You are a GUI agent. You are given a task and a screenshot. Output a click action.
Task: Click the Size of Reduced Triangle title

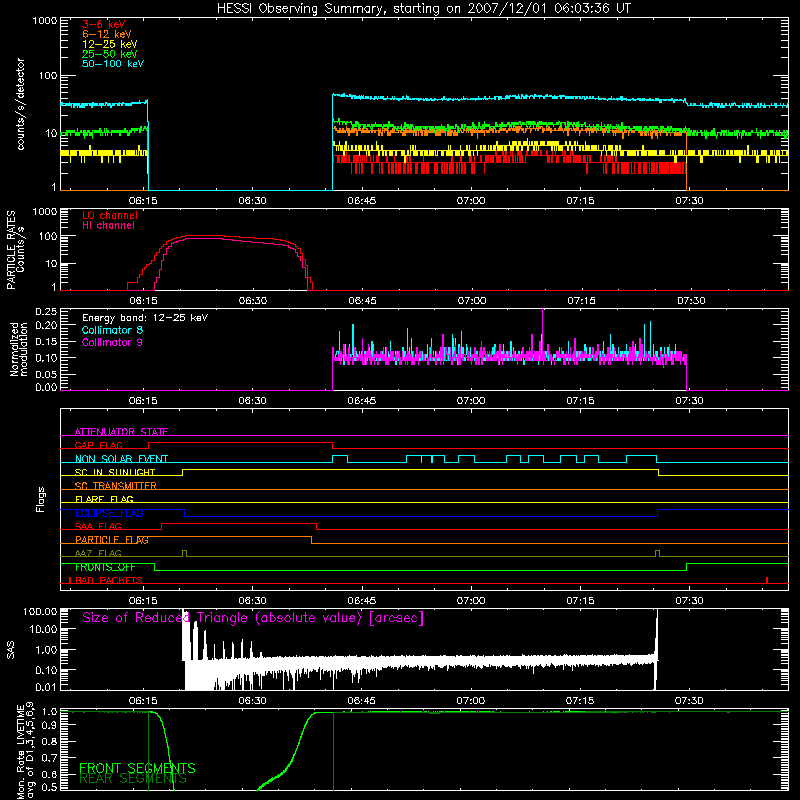coord(253,618)
